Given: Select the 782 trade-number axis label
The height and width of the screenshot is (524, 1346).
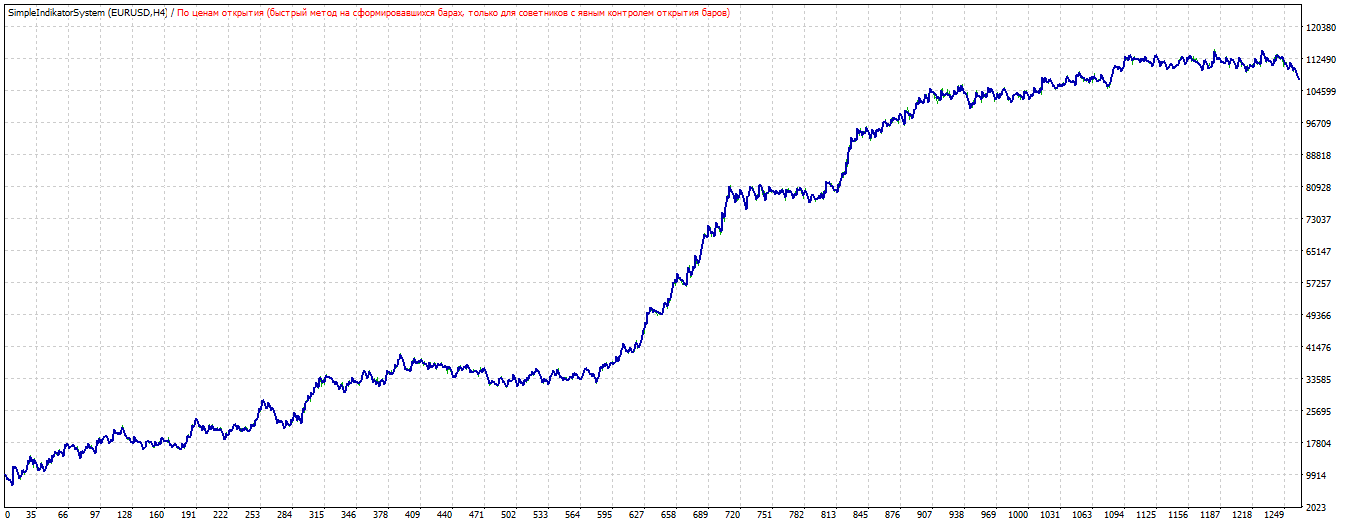Looking at the screenshot, I should pyautogui.click(x=796, y=516).
